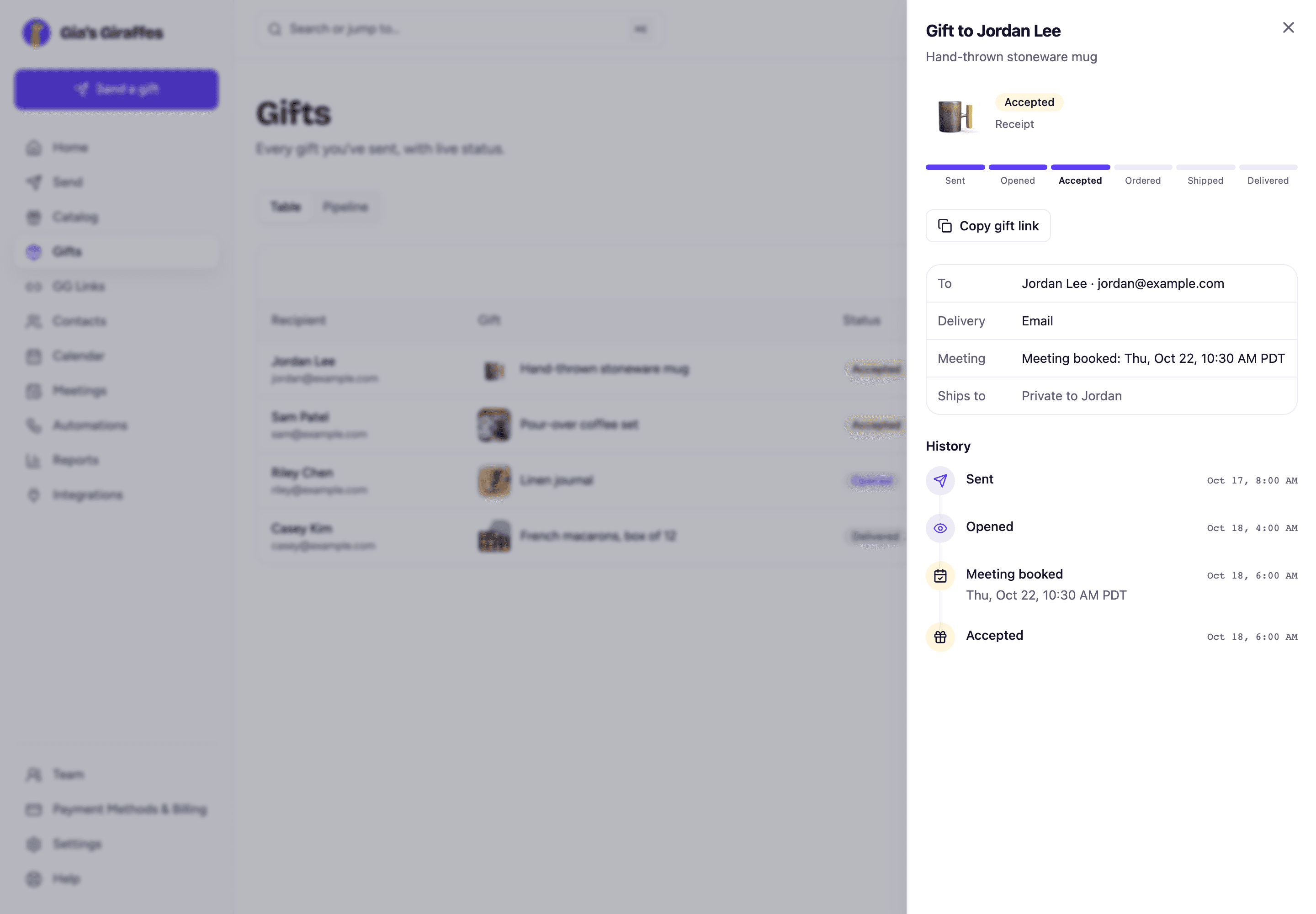Click the Team sidebar icon
Screen dimensions: 1316x914
point(34,774)
